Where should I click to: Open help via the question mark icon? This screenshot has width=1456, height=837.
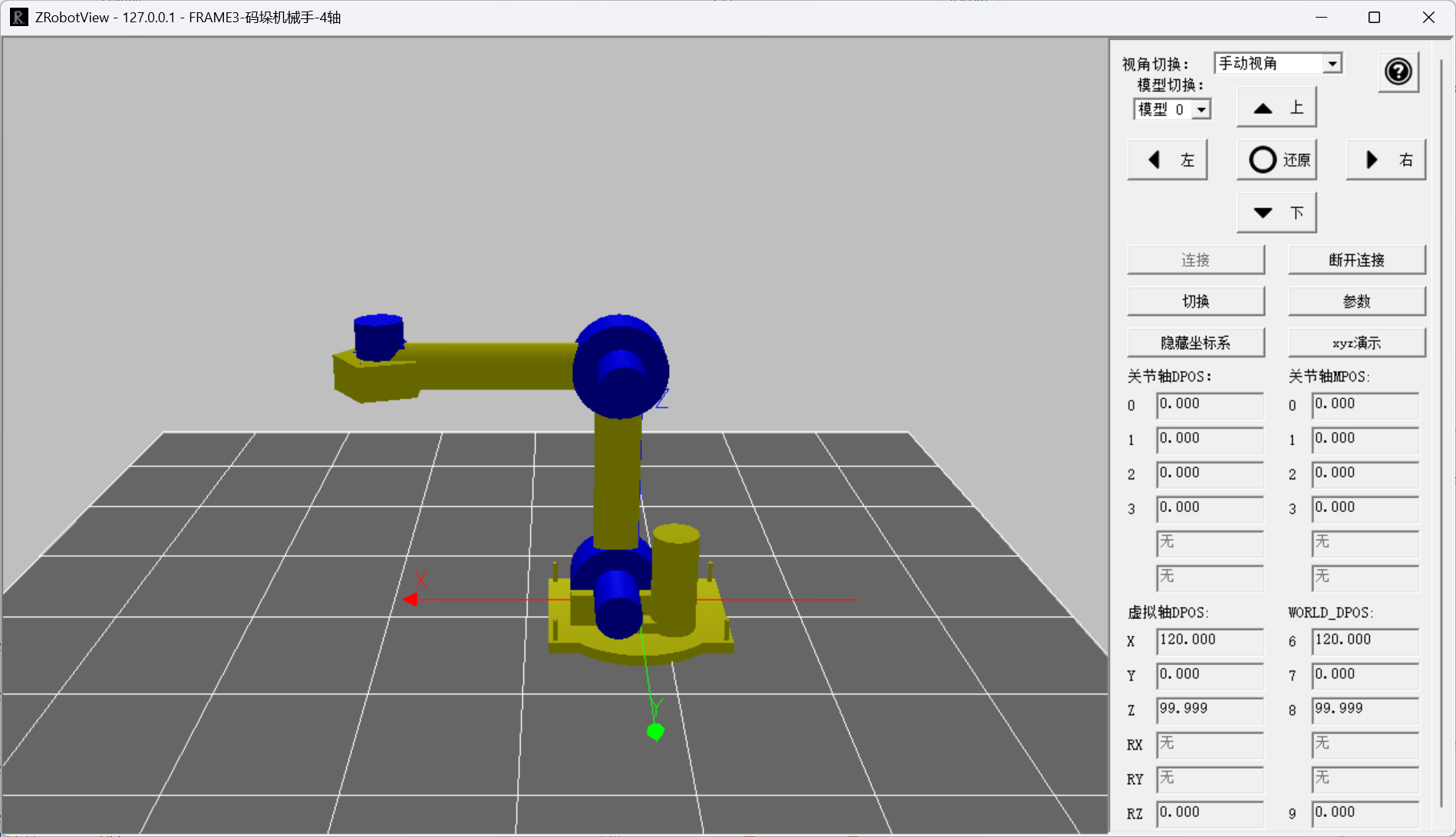click(1398, 71)
